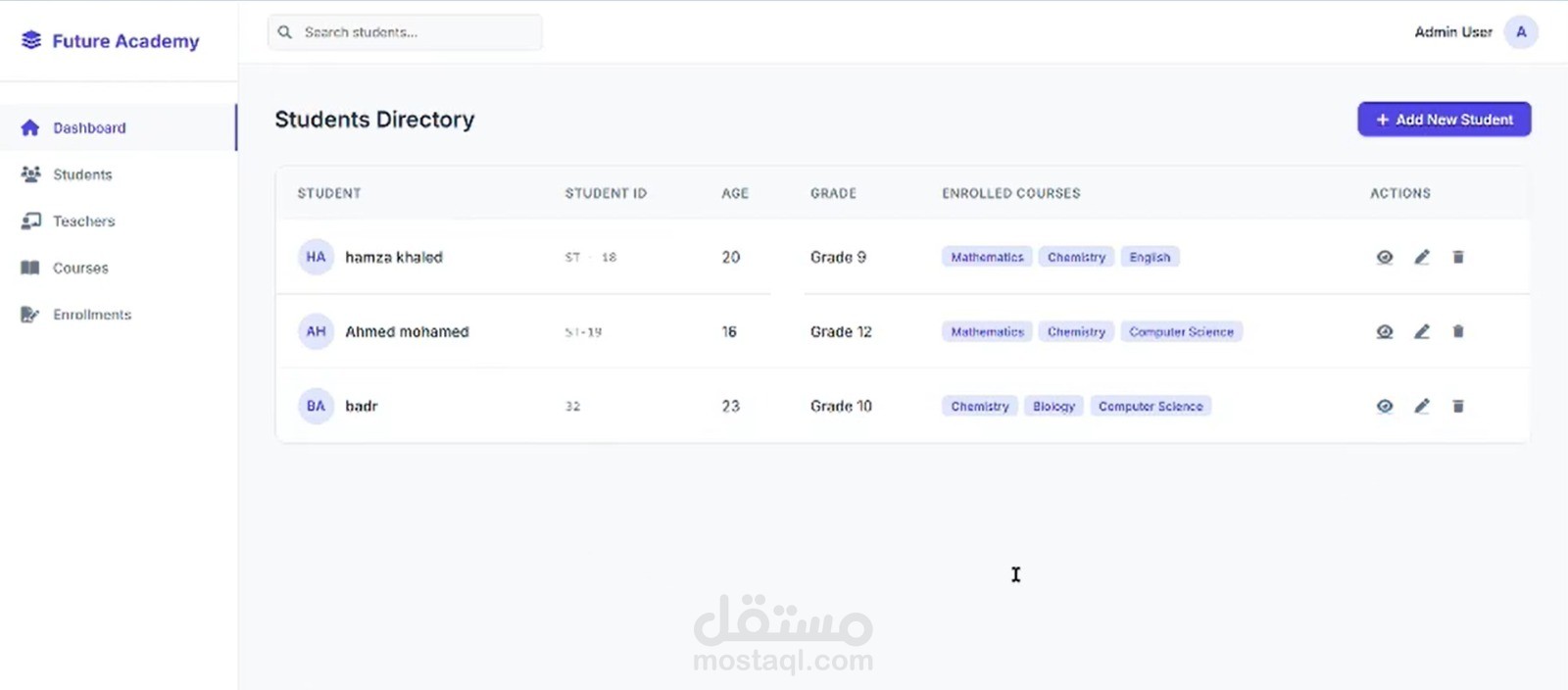This screenshot has height=690, width=1568.
Task: Click hamza khaled's Chemistry tag
Action: tap(1076, 257)
